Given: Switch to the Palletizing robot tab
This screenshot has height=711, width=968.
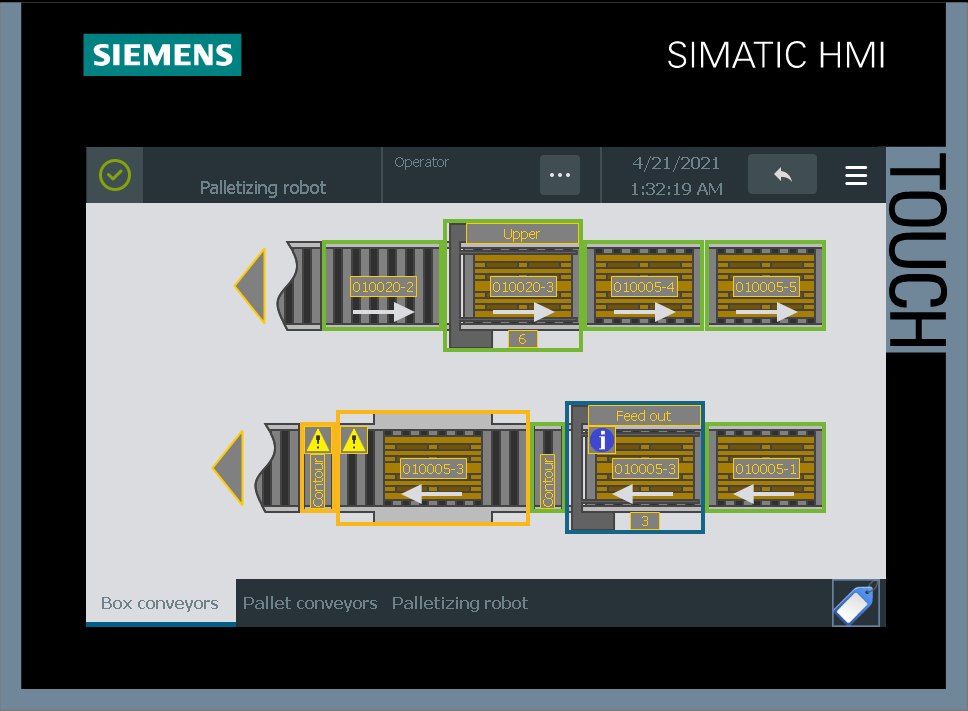Looking at the screenshot, I should tap(460, 603).
